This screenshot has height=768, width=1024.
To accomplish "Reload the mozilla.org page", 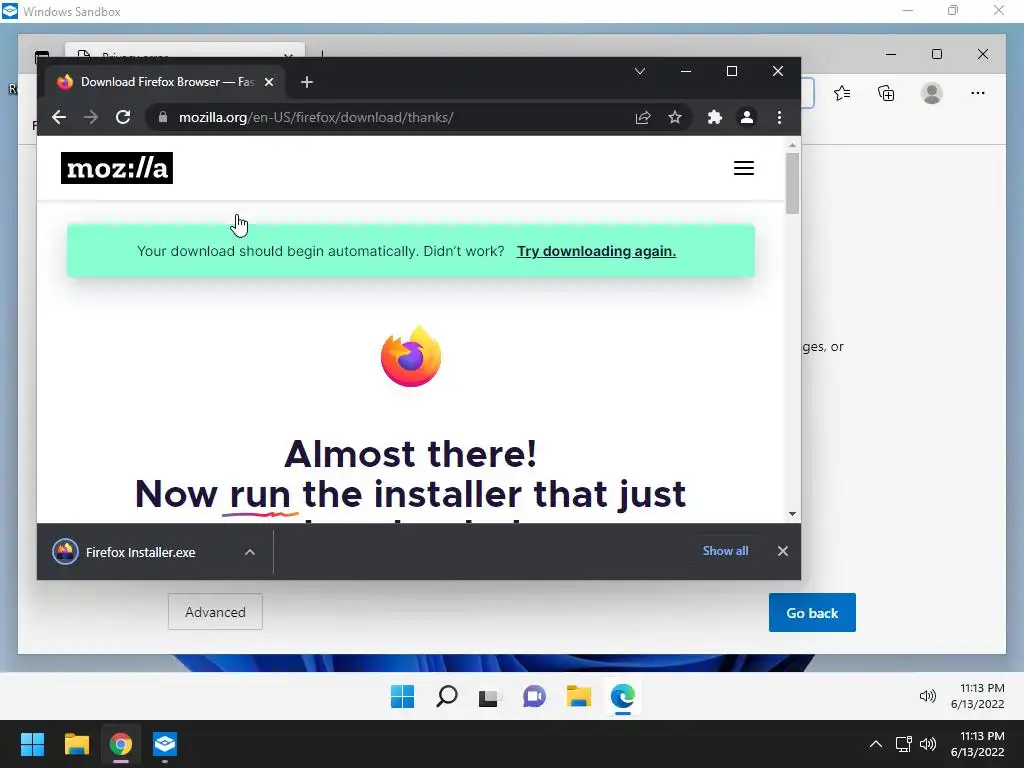I will [x=123, y=118].
